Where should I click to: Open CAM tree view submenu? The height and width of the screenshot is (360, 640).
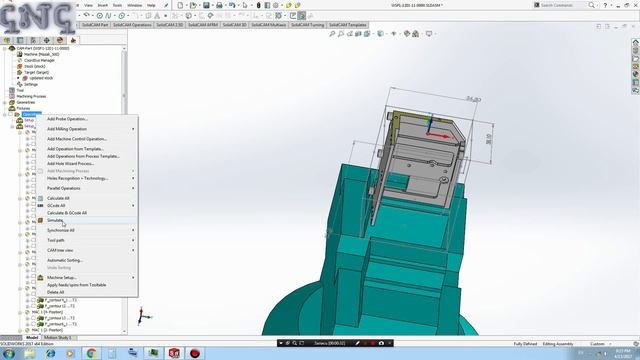point(87,250)
